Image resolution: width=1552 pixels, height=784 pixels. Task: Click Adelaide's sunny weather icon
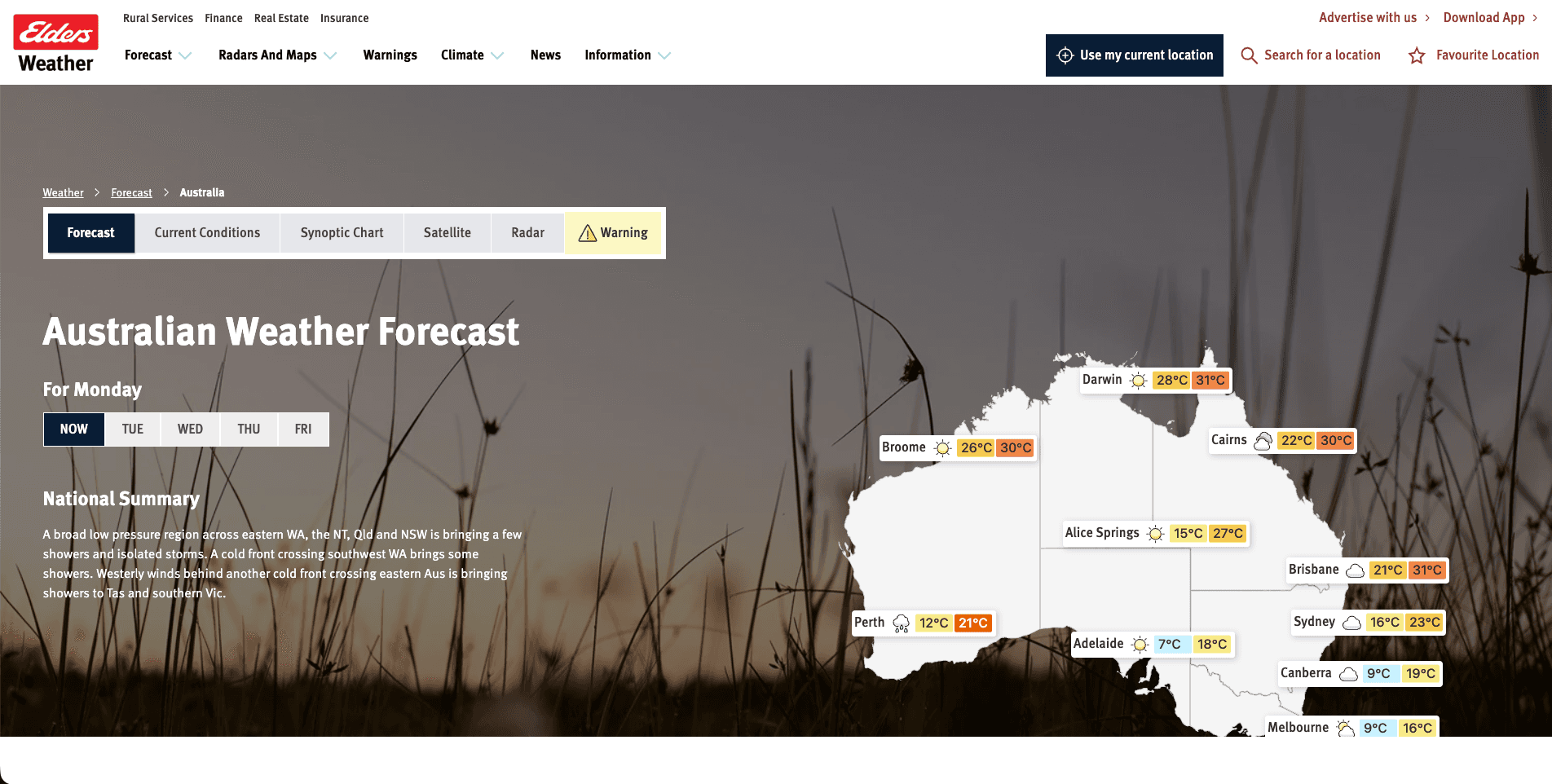1140,645
